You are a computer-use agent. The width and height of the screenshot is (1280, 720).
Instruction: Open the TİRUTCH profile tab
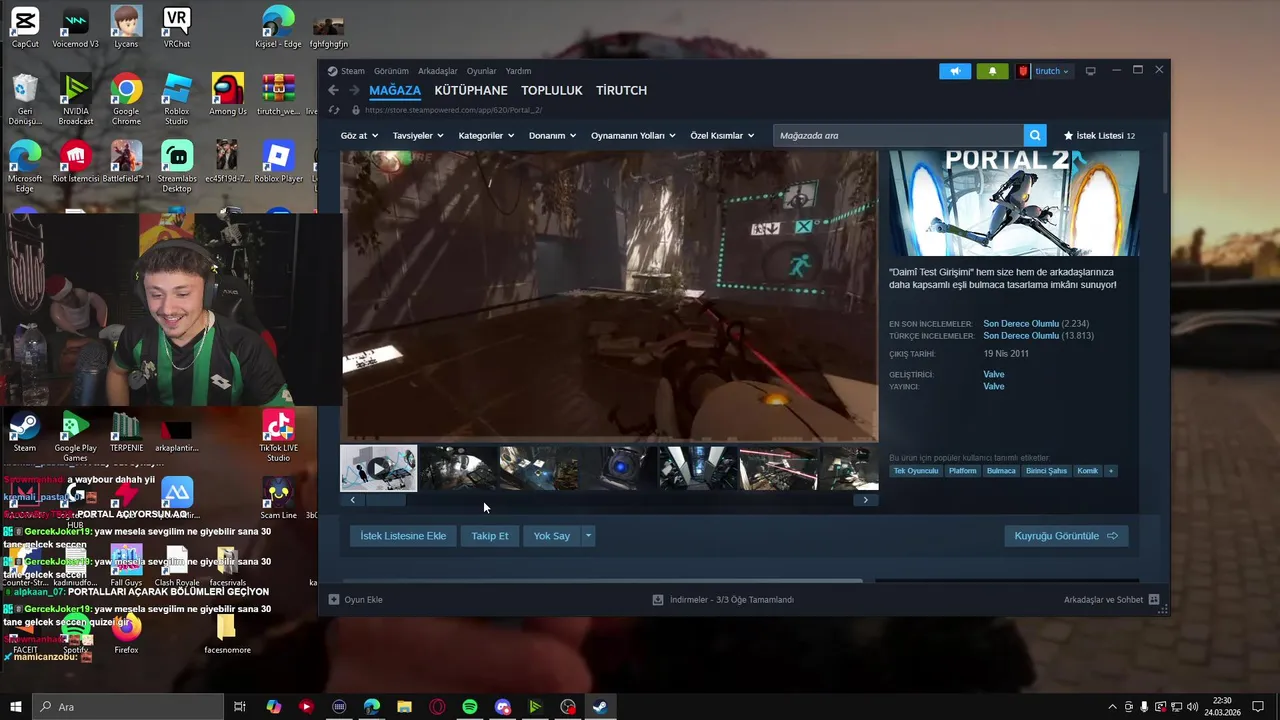tap(621, 90)
